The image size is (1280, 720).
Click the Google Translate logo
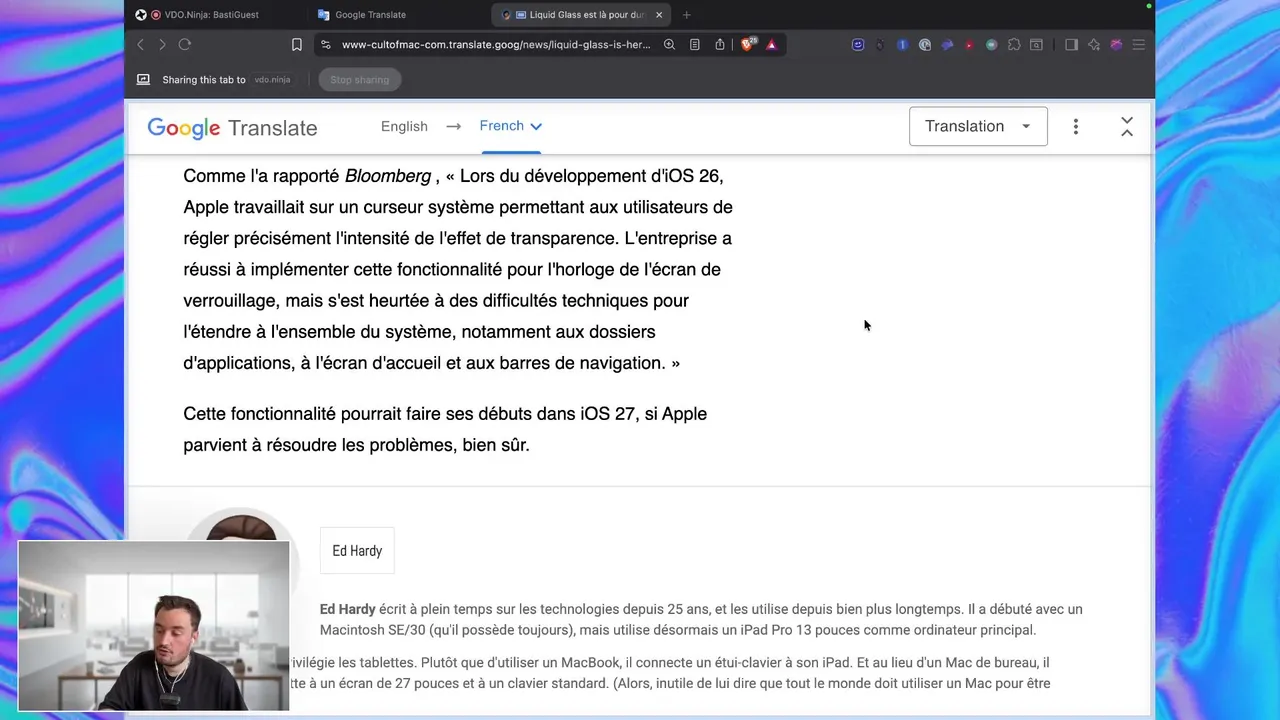pos(232,128)
